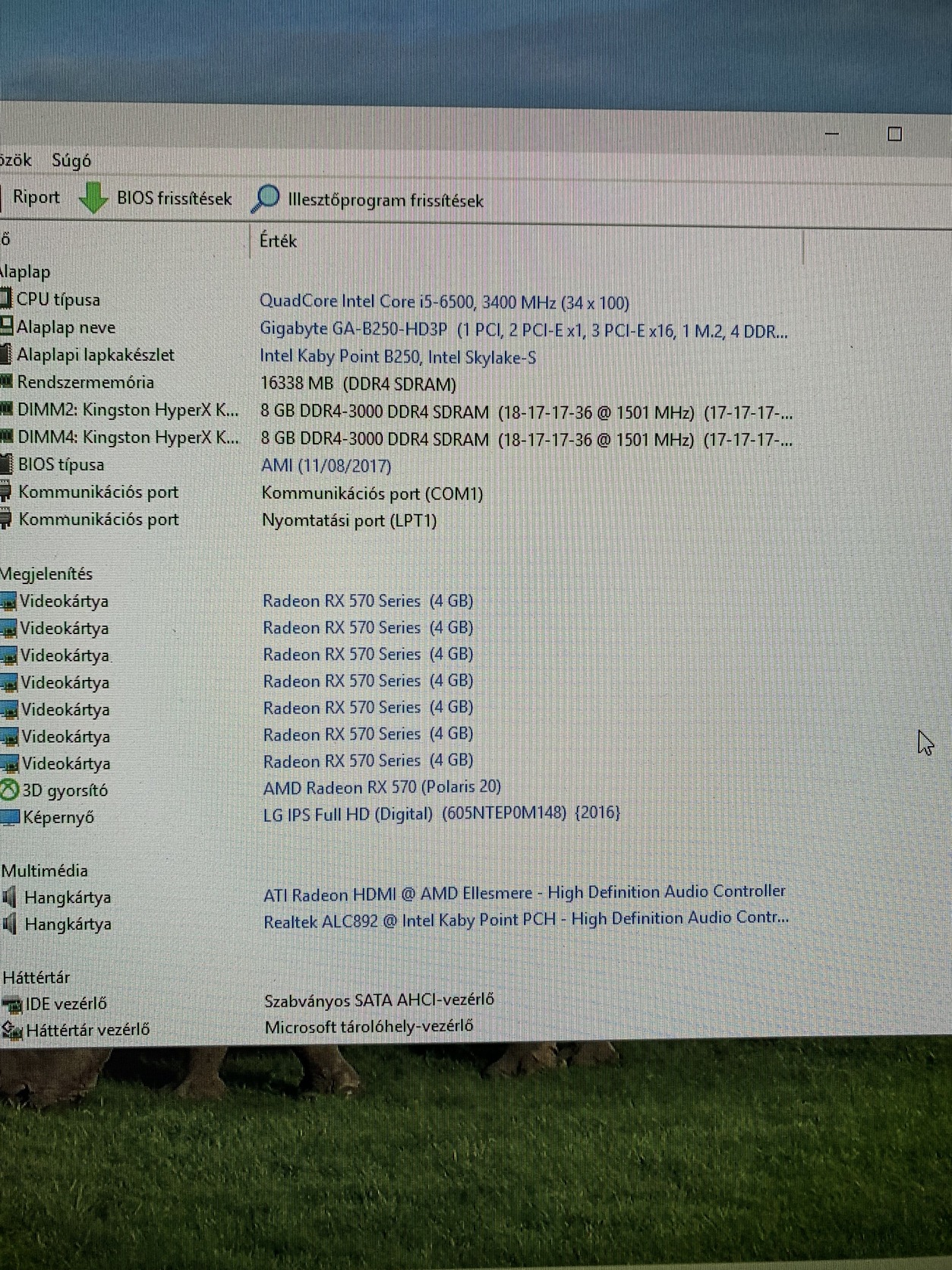
Task: Click the DIMM4 Kingston HyperX row icon
Action: click(6, 437)
